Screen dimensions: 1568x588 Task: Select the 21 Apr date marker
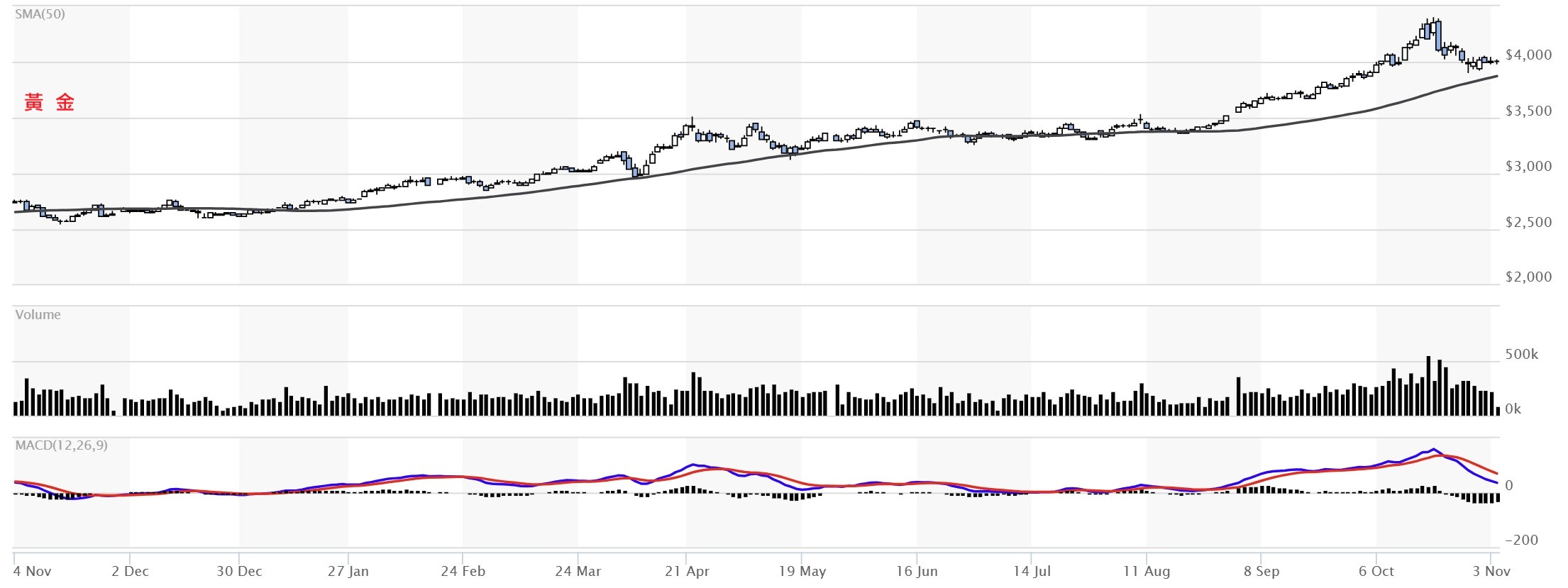pos(687,572)
